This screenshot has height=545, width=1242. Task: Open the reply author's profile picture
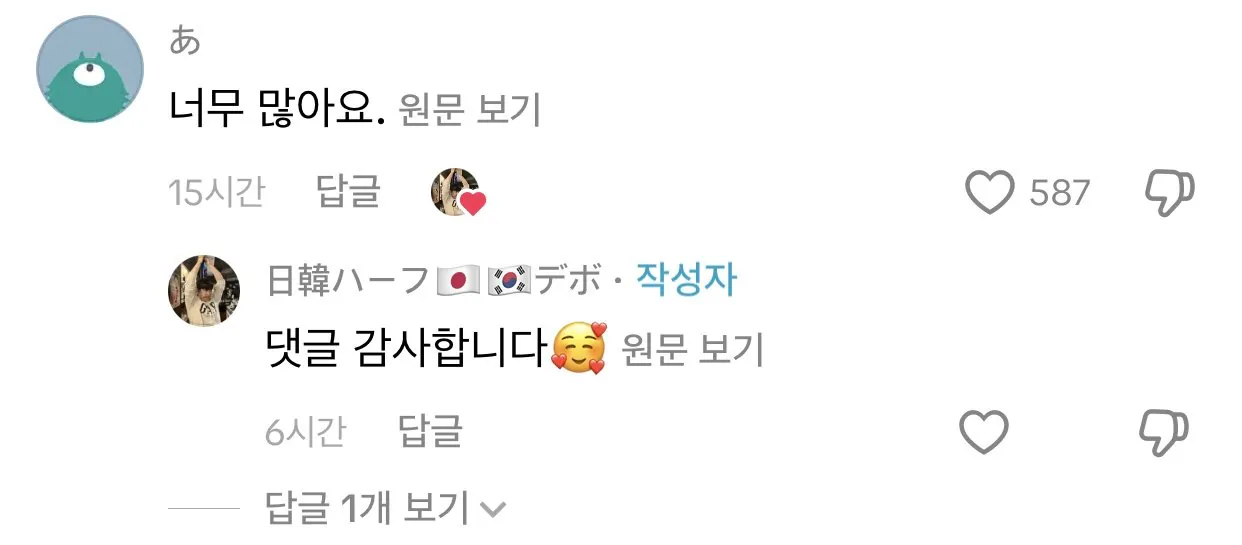tap(203, 290)
